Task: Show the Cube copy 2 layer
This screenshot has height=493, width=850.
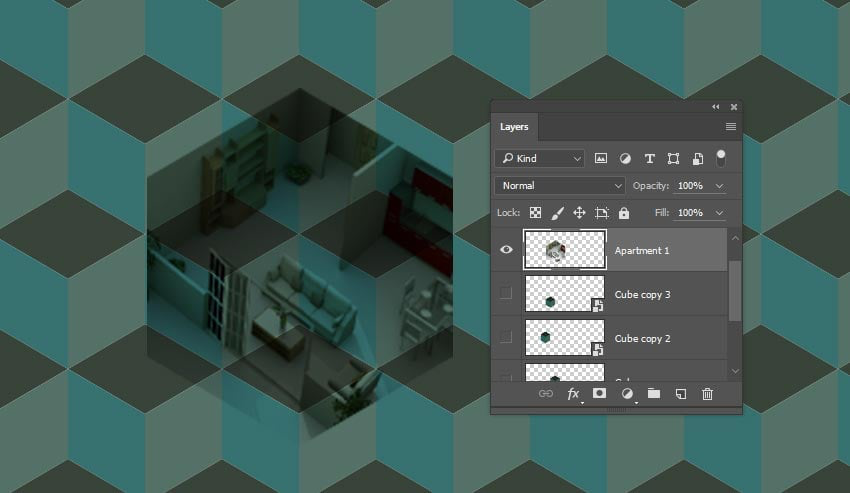Action: 506,337
